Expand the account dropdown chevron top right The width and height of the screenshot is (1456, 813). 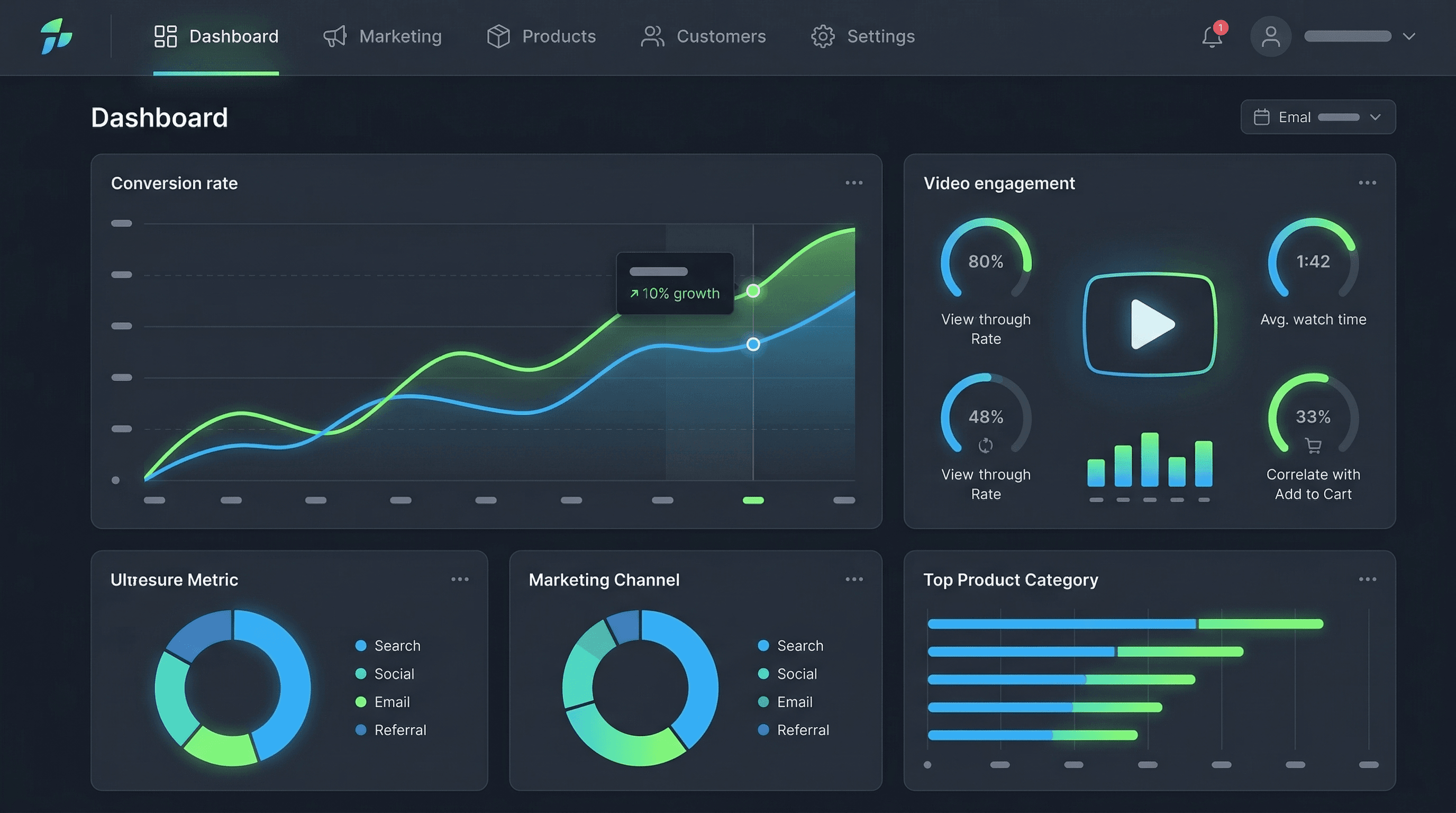click(1408, 36)
